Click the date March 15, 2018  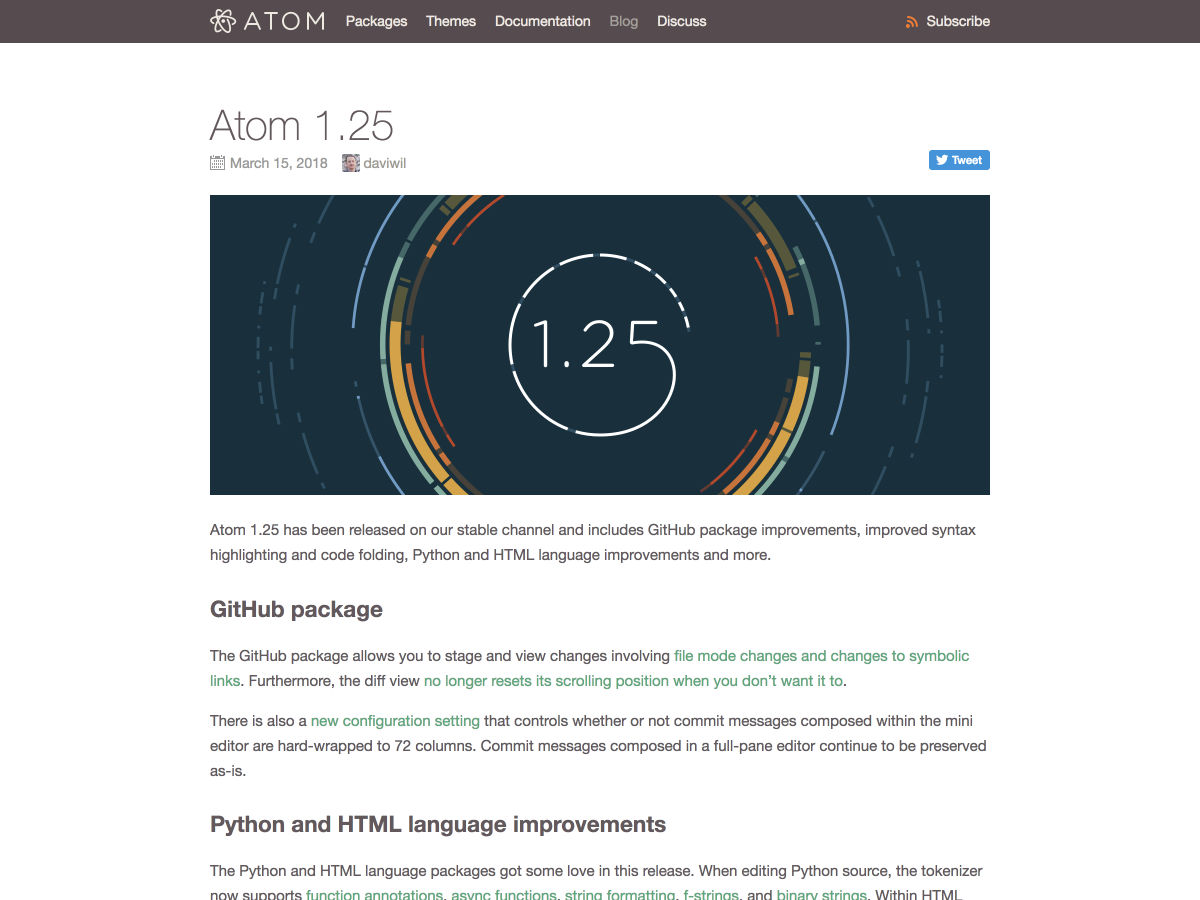[x=279, y=163]
